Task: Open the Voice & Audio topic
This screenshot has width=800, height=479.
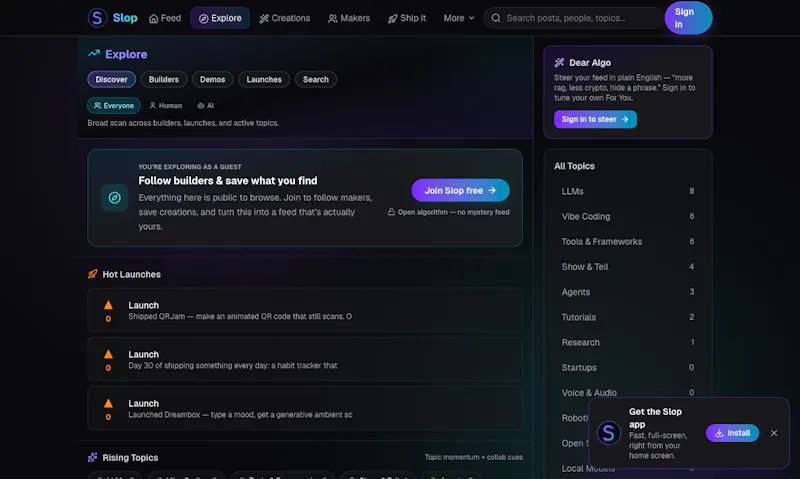Action: [x=628, y=393]
